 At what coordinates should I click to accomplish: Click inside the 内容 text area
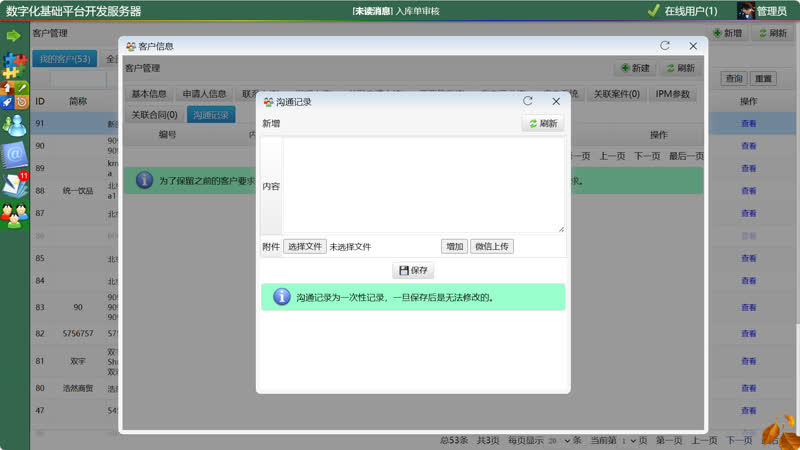click(423, 185)
